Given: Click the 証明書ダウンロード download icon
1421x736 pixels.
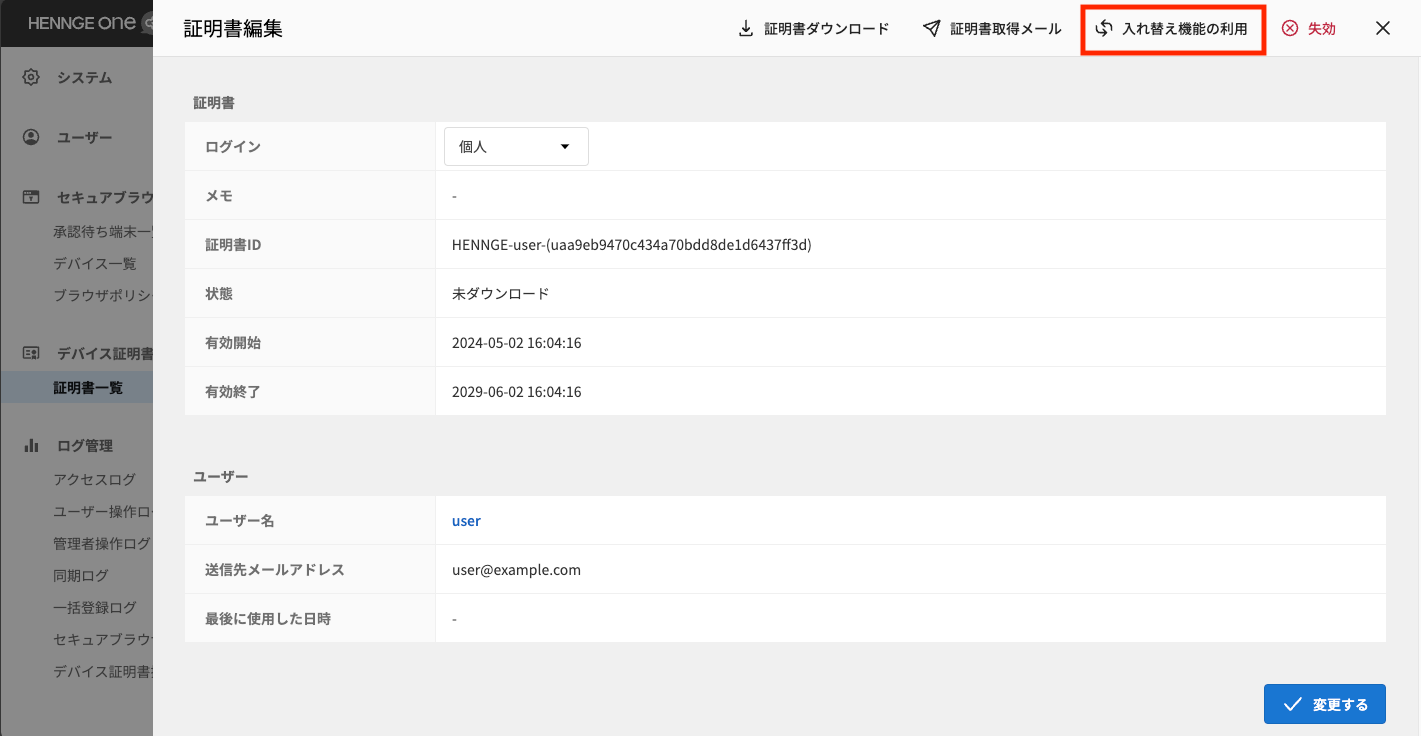Looking at the screenshot, I should [746, 28].
